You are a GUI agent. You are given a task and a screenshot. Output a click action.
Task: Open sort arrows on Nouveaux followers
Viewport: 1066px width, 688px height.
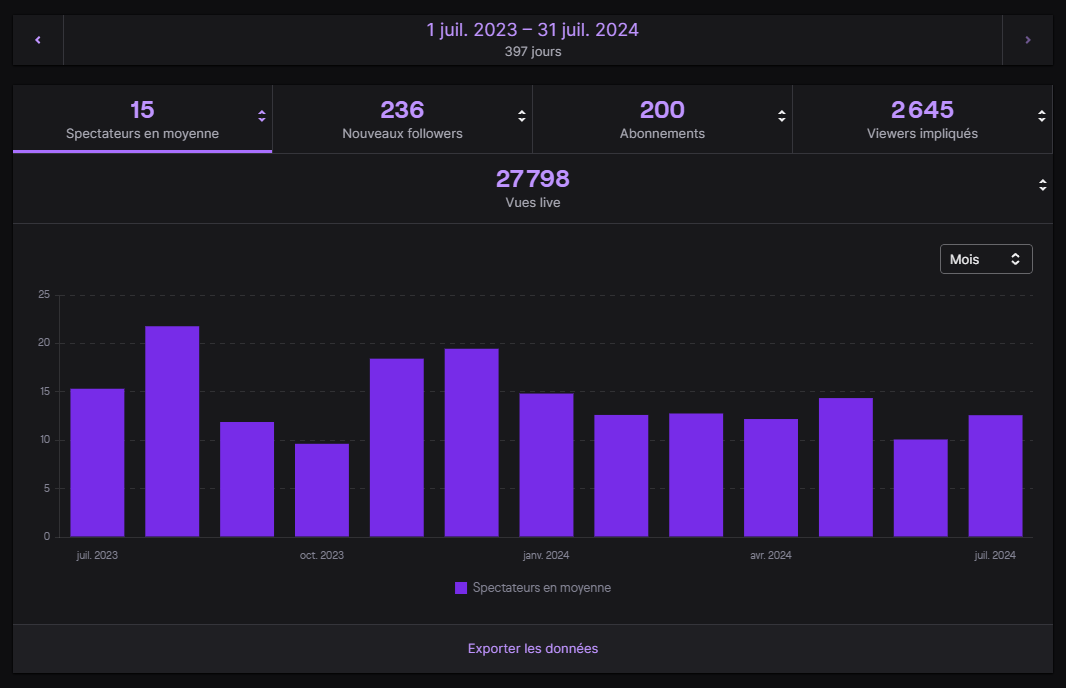(x=522, y=116)
